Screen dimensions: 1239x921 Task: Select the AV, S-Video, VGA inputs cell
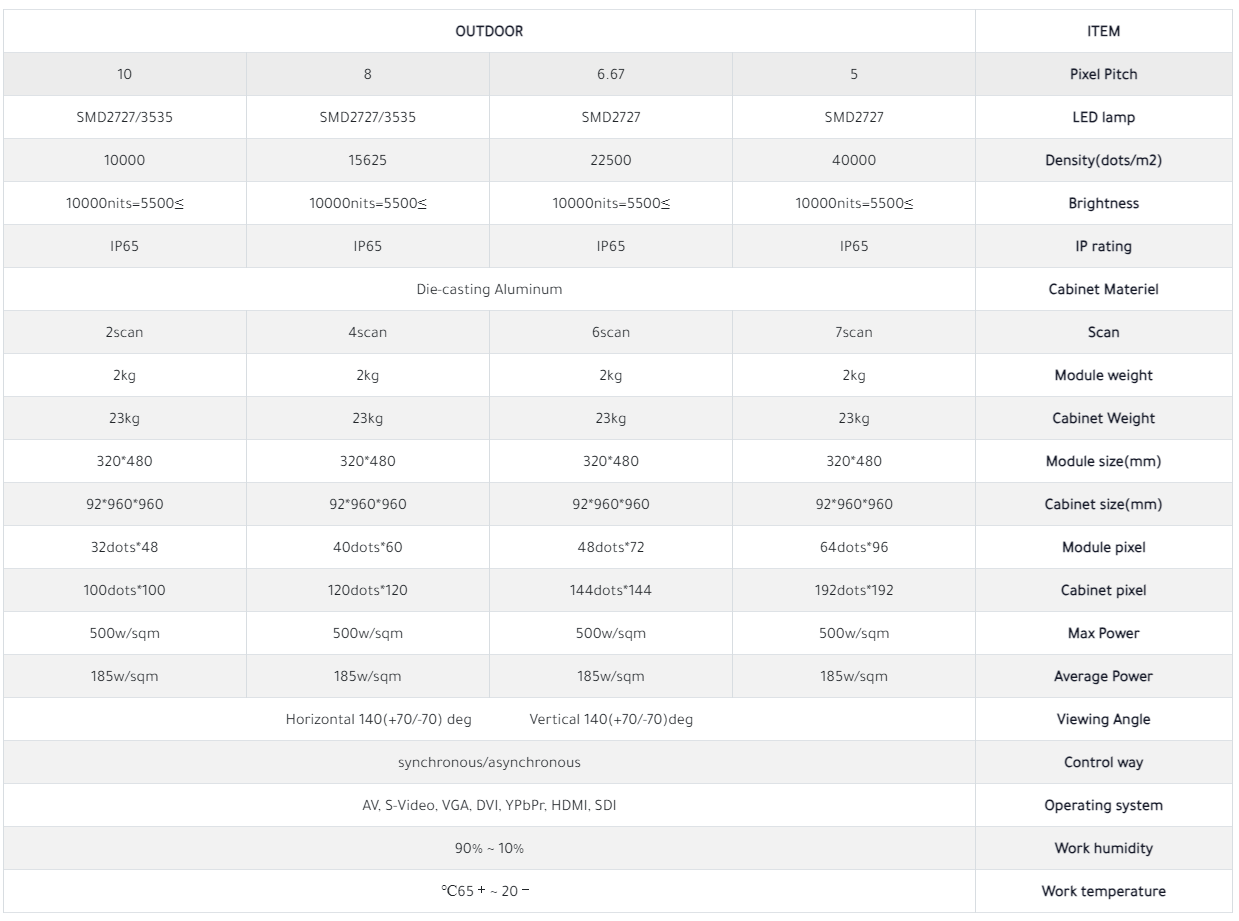(x=489, y=805)
